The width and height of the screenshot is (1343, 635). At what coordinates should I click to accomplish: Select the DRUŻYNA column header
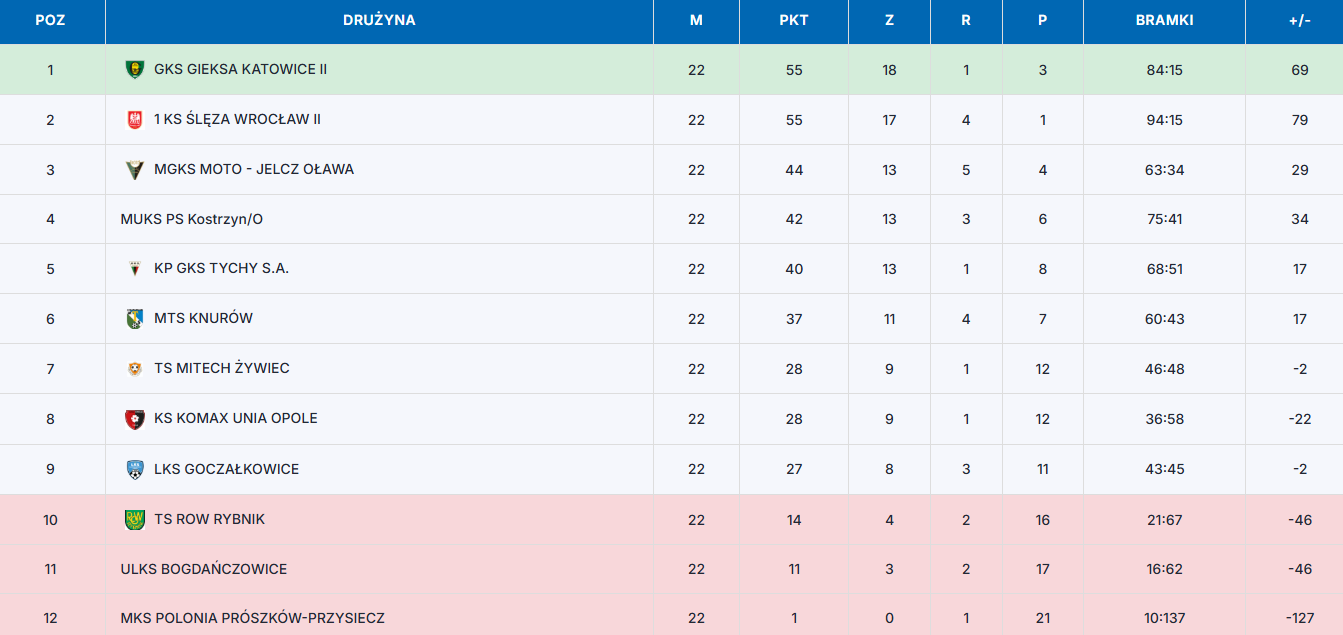(379, 21)
